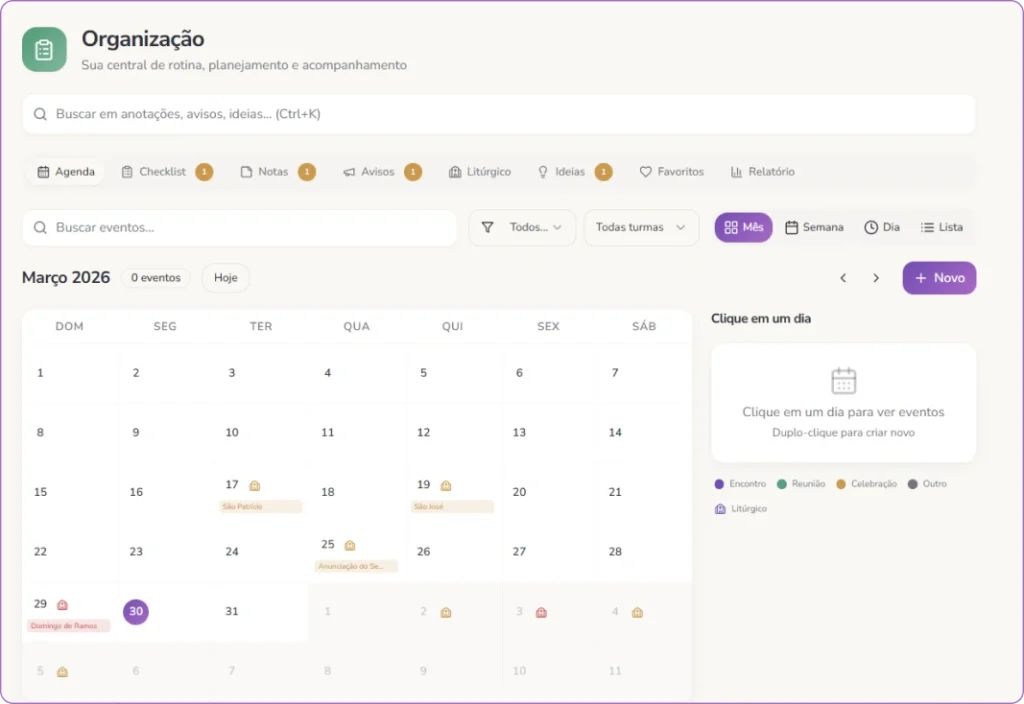Click the red liturgical icon on March 29
This screenshot has width=1024, height=704.
[62, 605]
